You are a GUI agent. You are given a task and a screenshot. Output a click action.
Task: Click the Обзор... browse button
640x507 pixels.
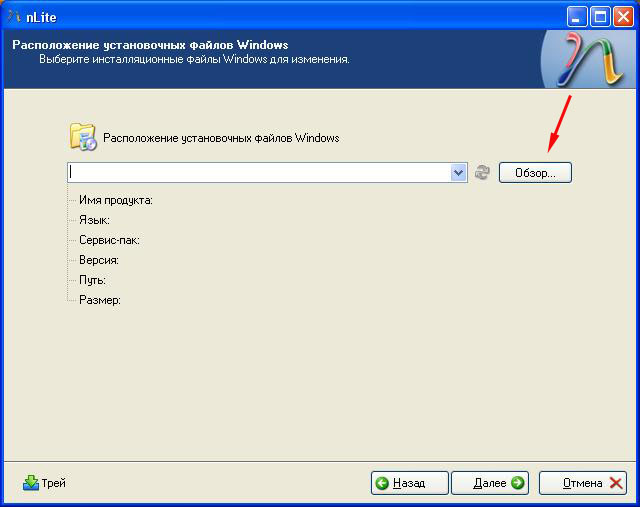(535, 173)
